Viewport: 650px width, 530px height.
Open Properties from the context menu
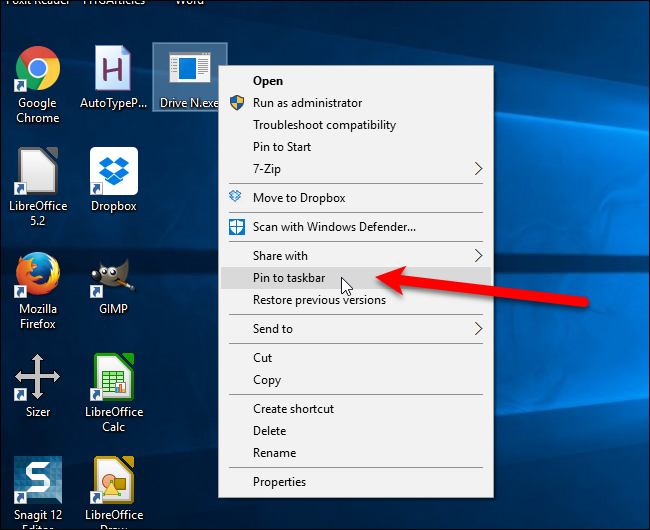[279, 482]
